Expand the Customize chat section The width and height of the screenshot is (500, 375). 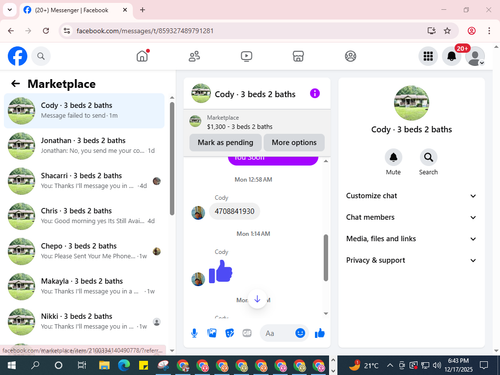[x=411, y=196]
